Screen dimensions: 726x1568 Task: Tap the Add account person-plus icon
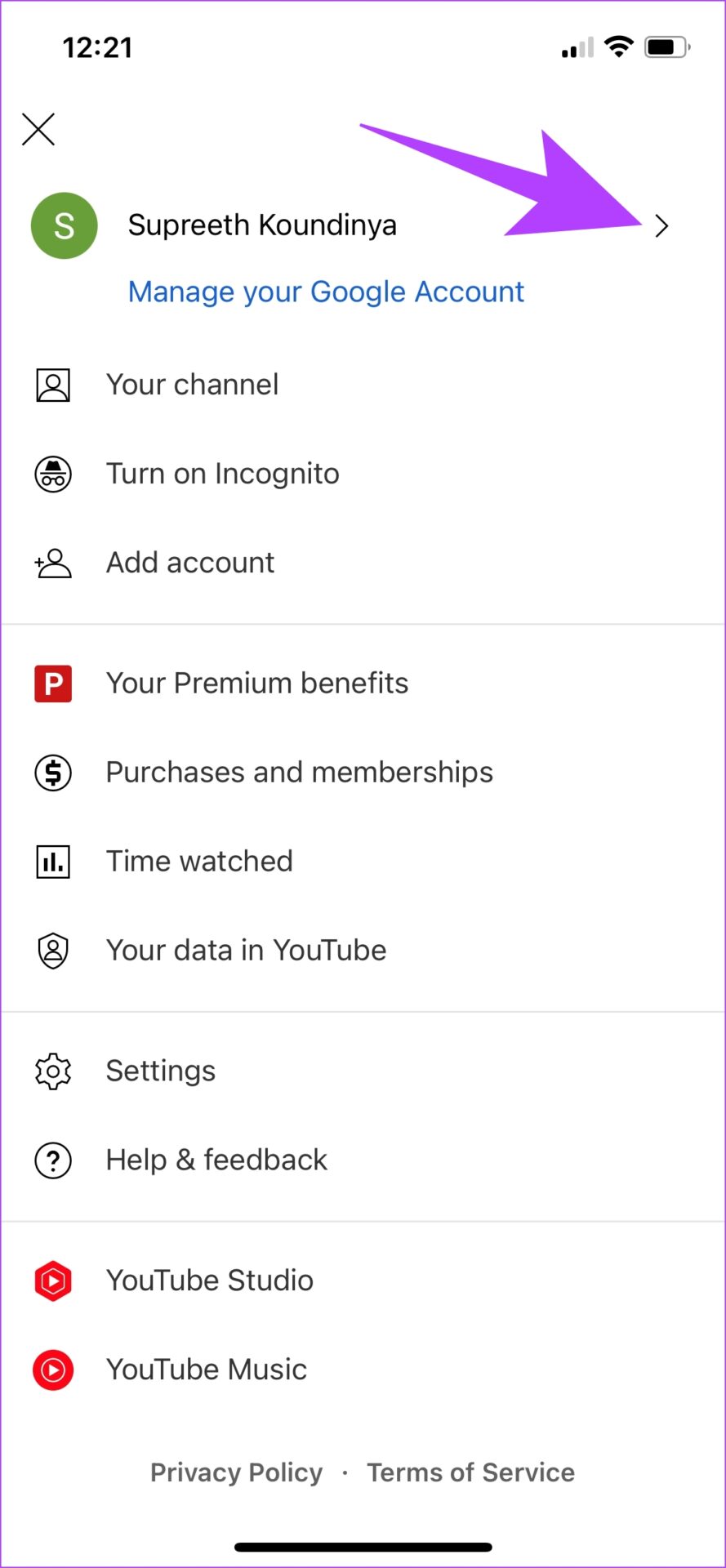point(53,563)
